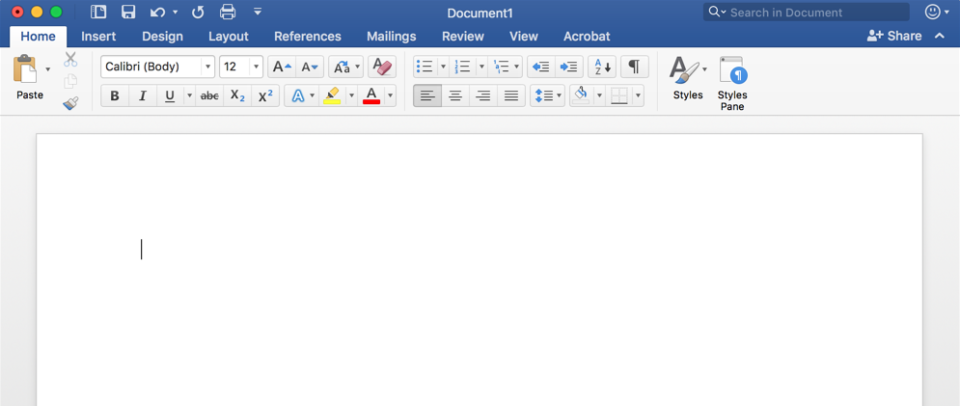
Task: Open the References tab
Action: [x=307, y=36]
